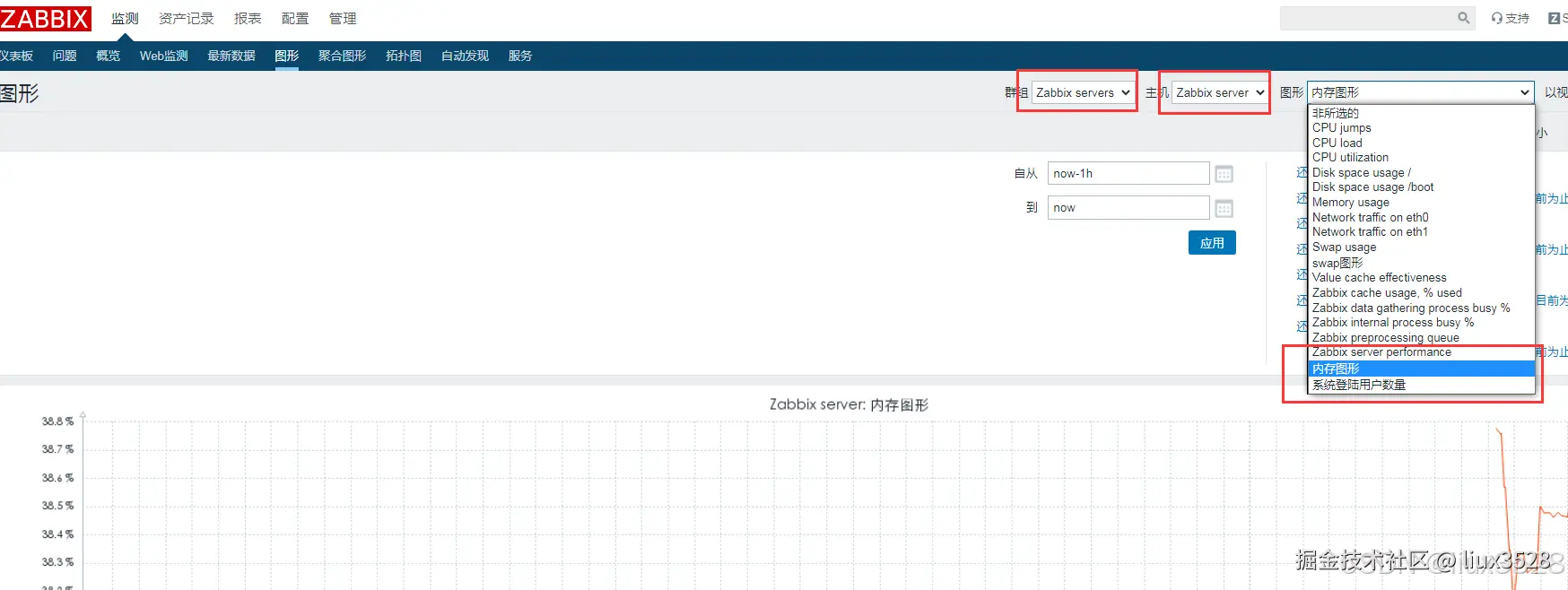Go to the 概览 submenu tab

click(x=109, y=56)
